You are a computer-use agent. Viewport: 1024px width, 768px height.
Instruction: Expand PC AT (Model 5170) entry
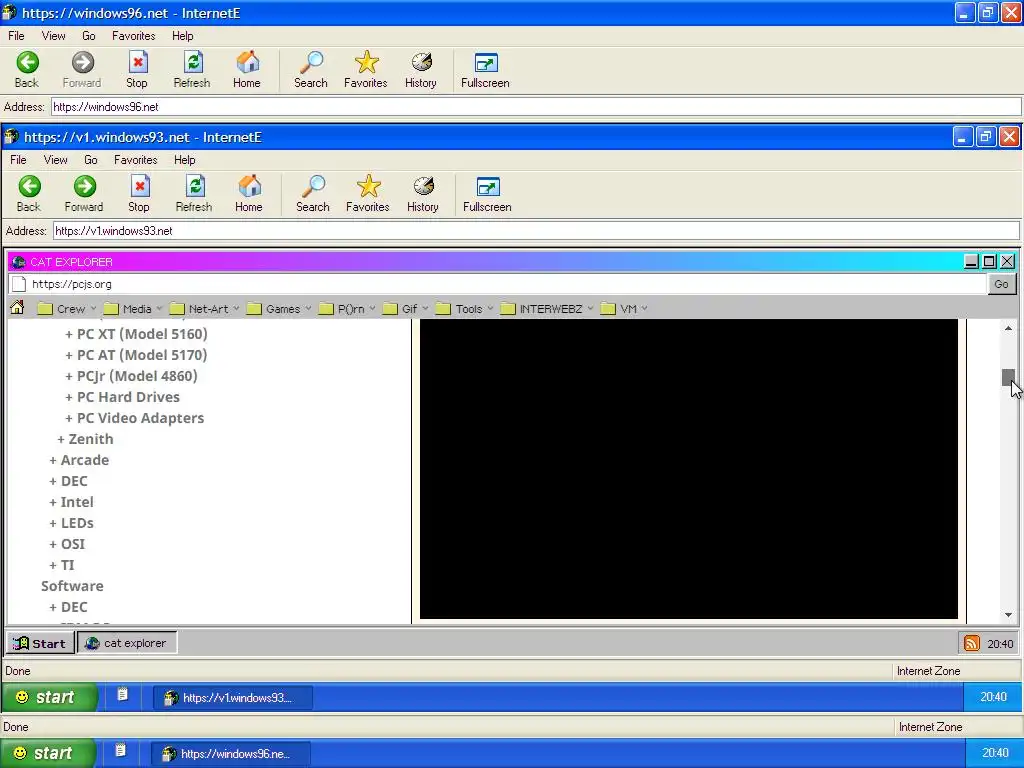point(136,355)
